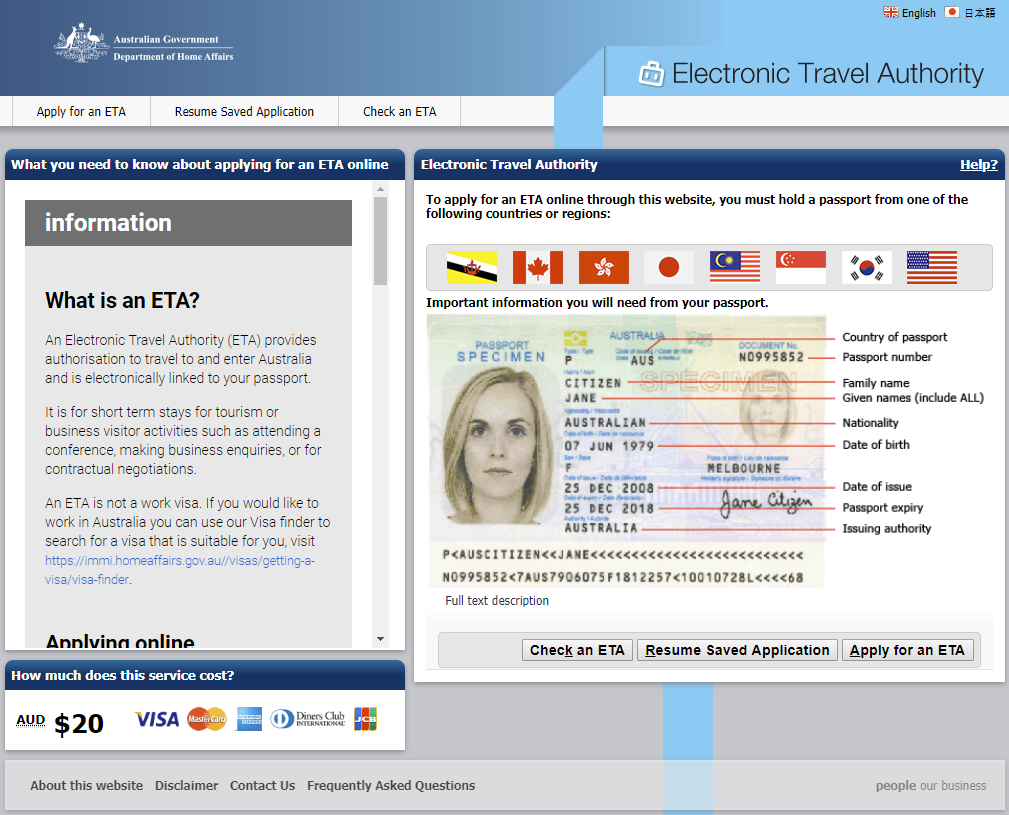Click the 'Date of issue' label
Viewport: 1009px width, 815px height.
(x=877, y=486)
